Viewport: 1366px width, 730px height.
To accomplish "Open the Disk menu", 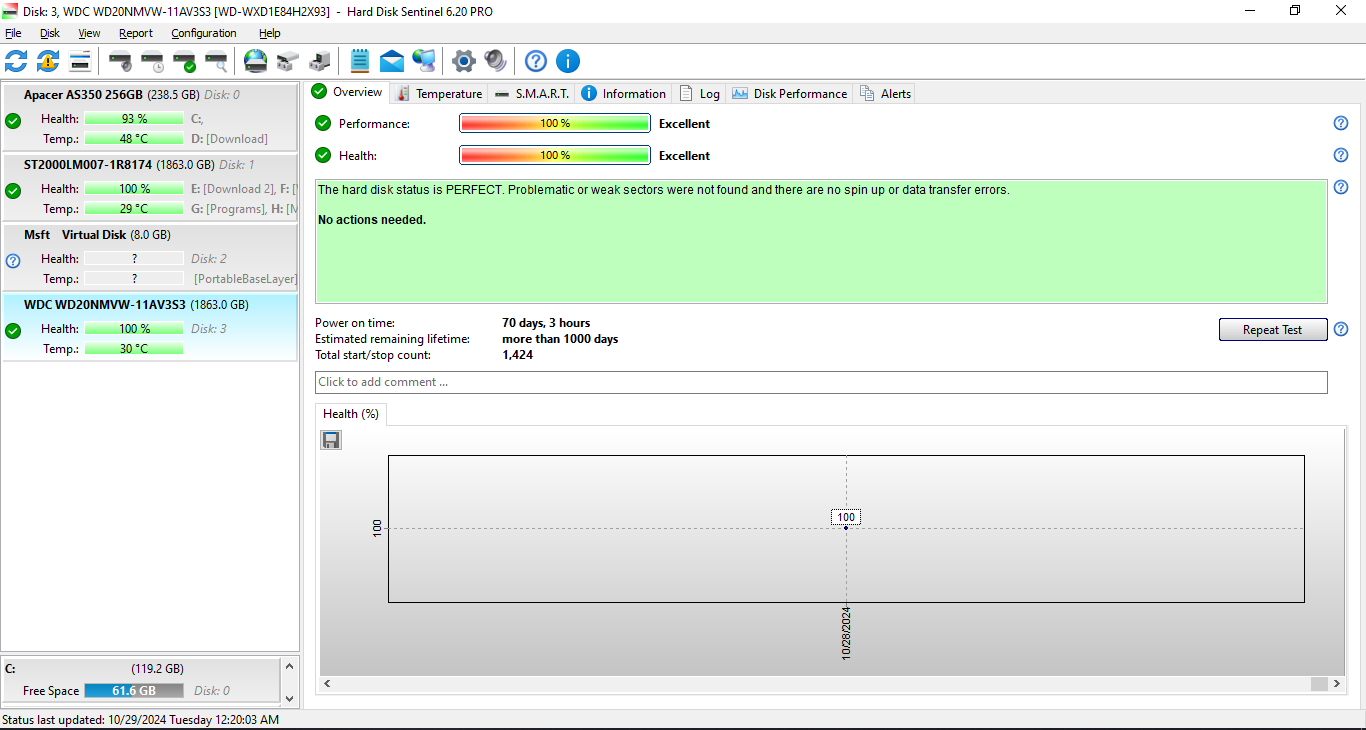I will (50, 33).
